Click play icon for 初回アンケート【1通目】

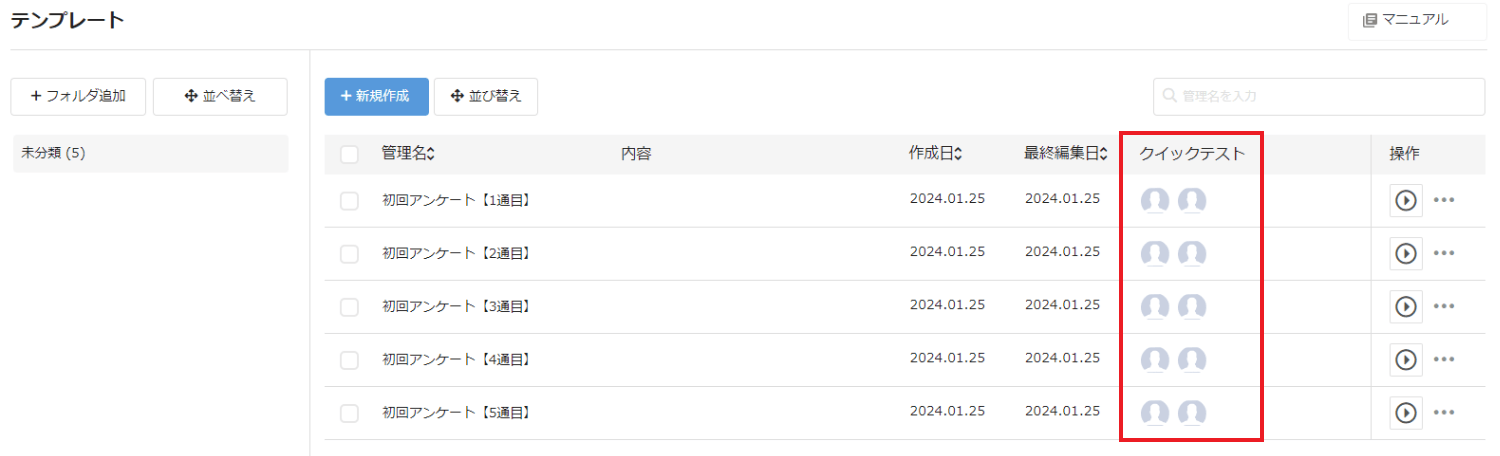pos(1405,200)
